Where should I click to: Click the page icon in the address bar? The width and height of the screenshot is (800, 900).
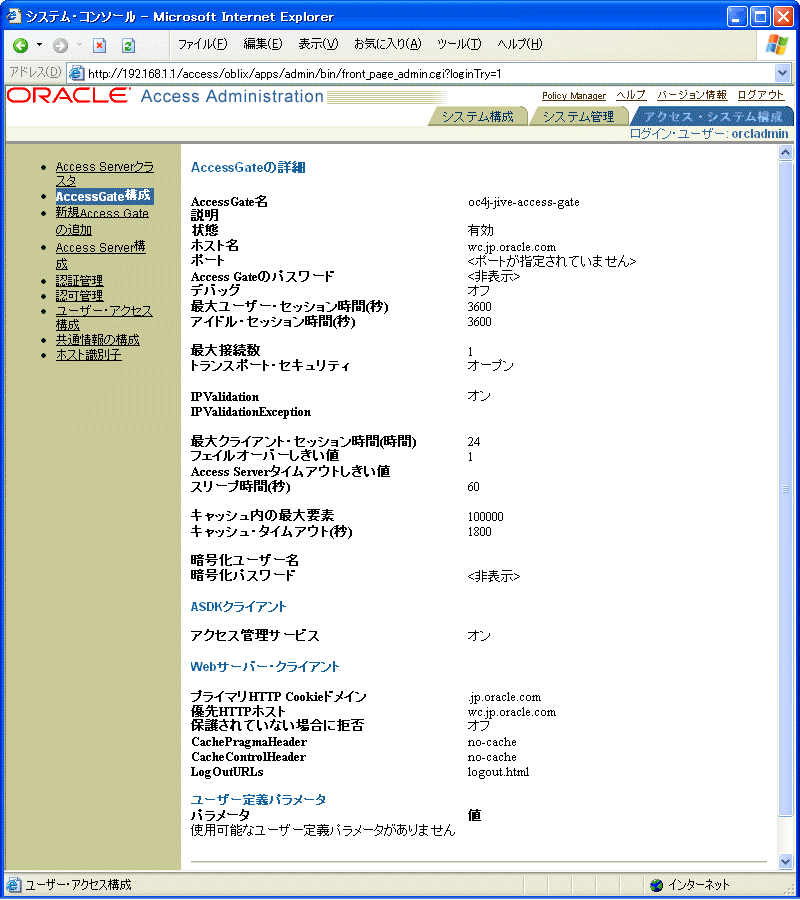tap(76, 73)
